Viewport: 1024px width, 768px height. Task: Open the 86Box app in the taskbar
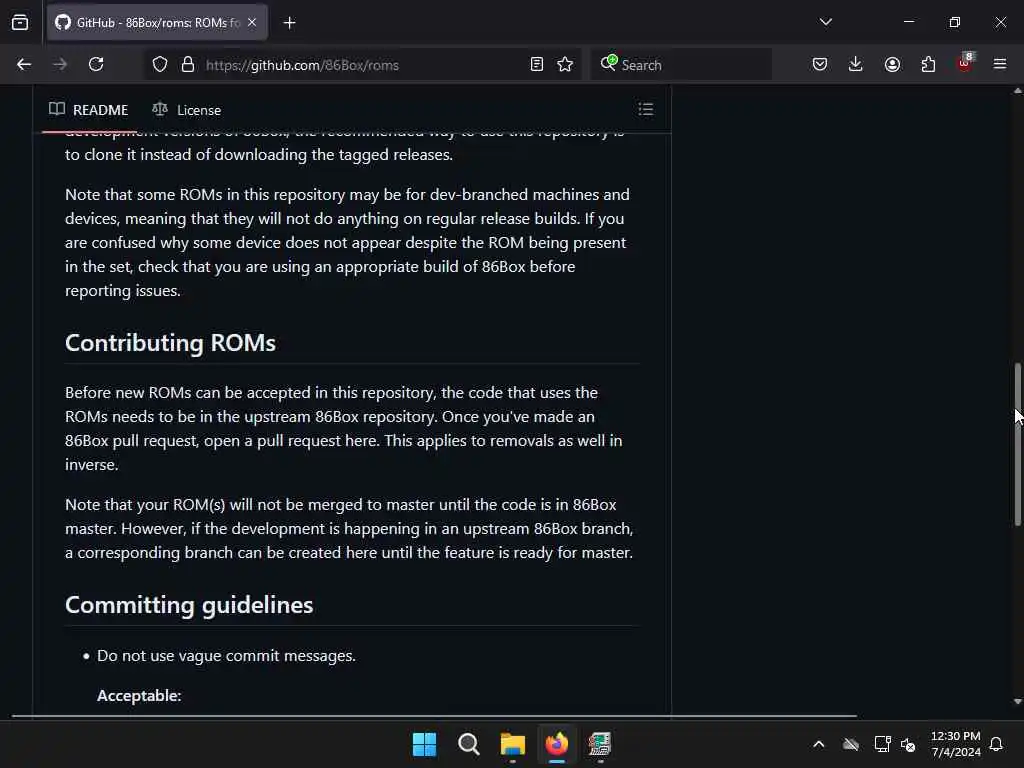pos(600,744)
